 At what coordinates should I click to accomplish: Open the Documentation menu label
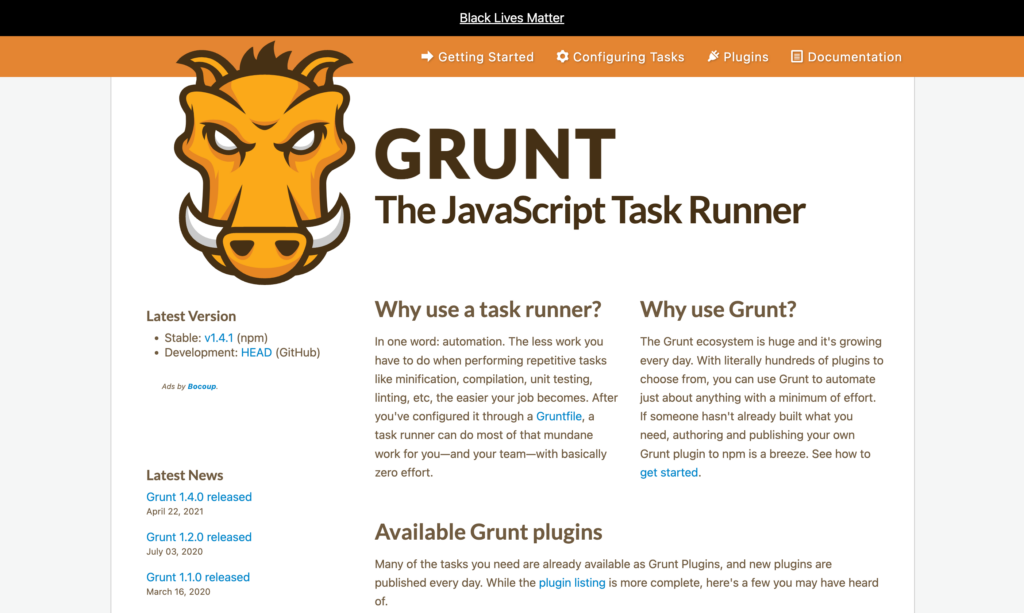tap(854, 57)
